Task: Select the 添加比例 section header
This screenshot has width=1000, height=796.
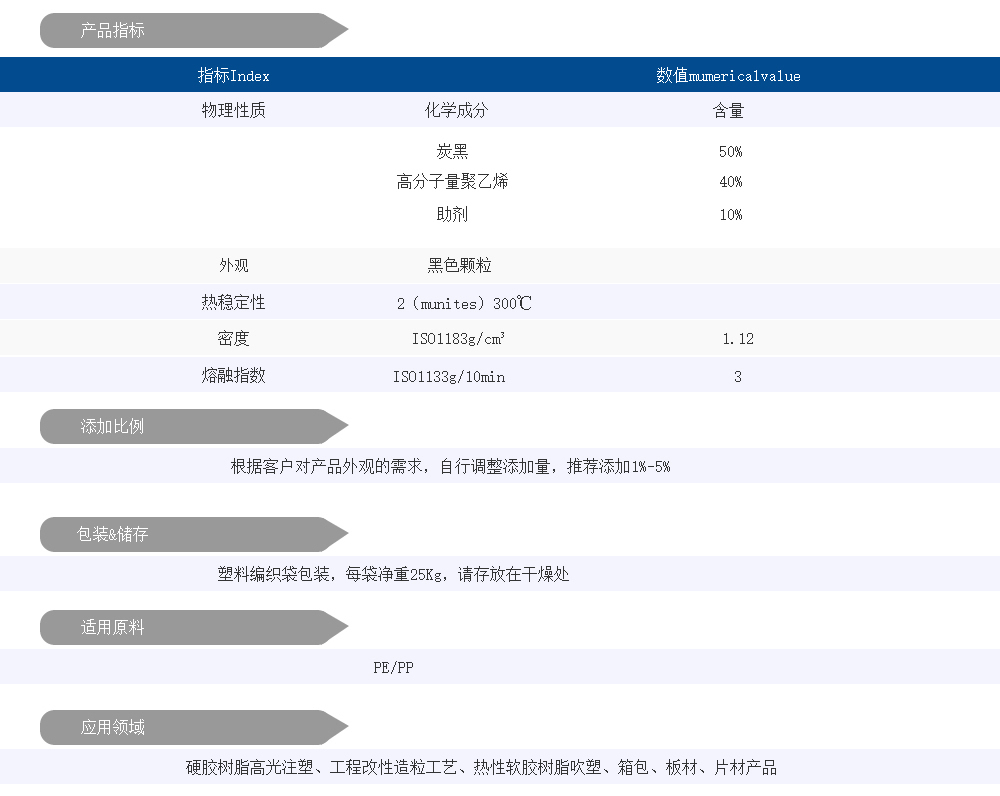Action: [x=112, y=427]
